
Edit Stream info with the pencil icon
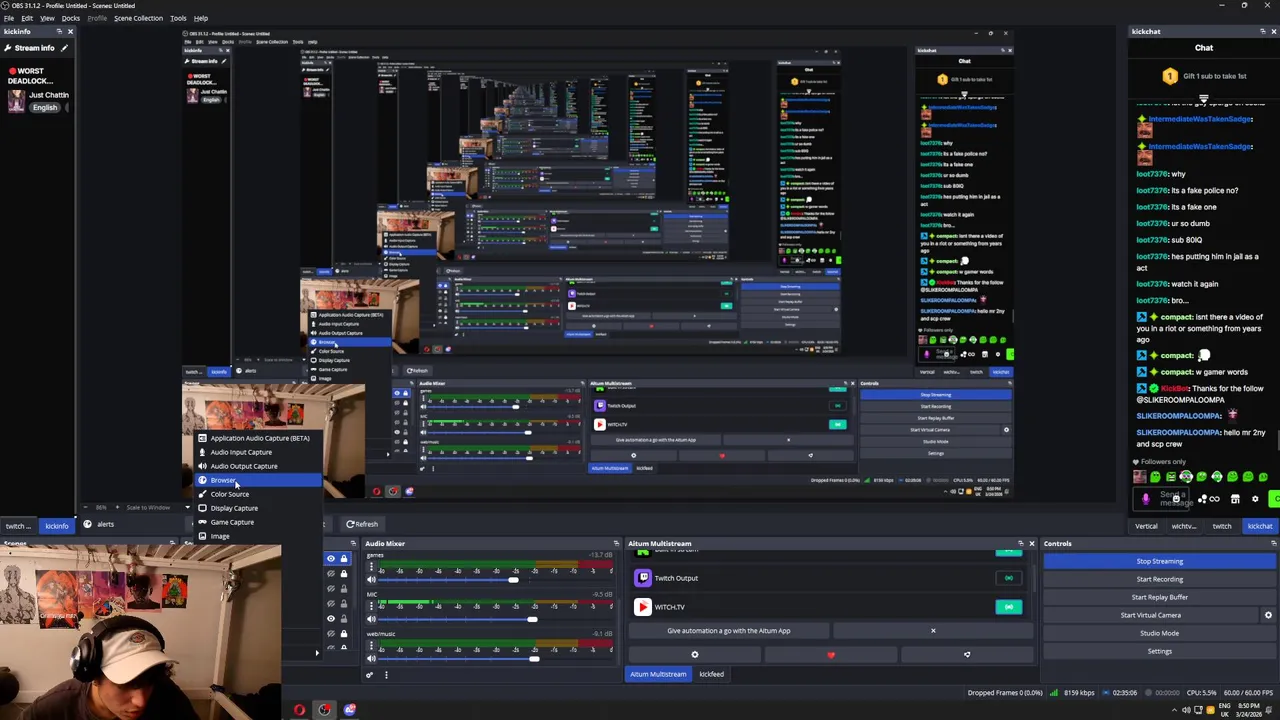coord(65,48)
